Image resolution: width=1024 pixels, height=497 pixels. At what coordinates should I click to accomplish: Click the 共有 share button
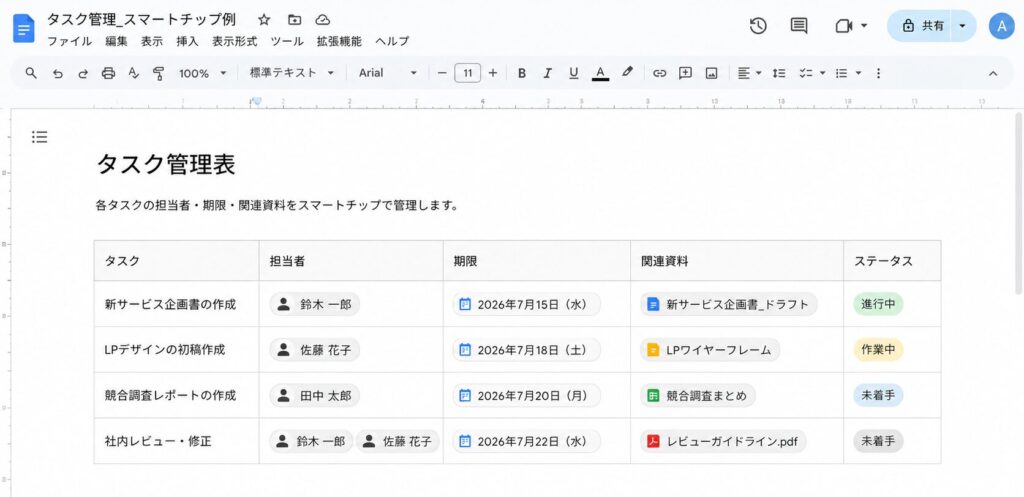click(x=920, y=26)
